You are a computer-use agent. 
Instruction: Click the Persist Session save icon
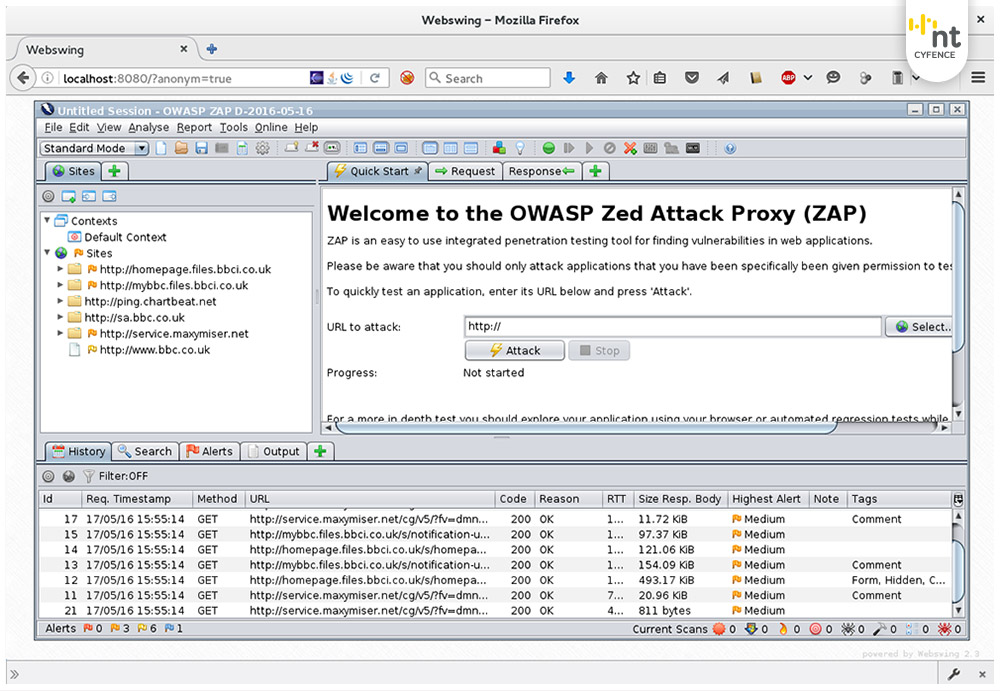[x=201, y=148]
